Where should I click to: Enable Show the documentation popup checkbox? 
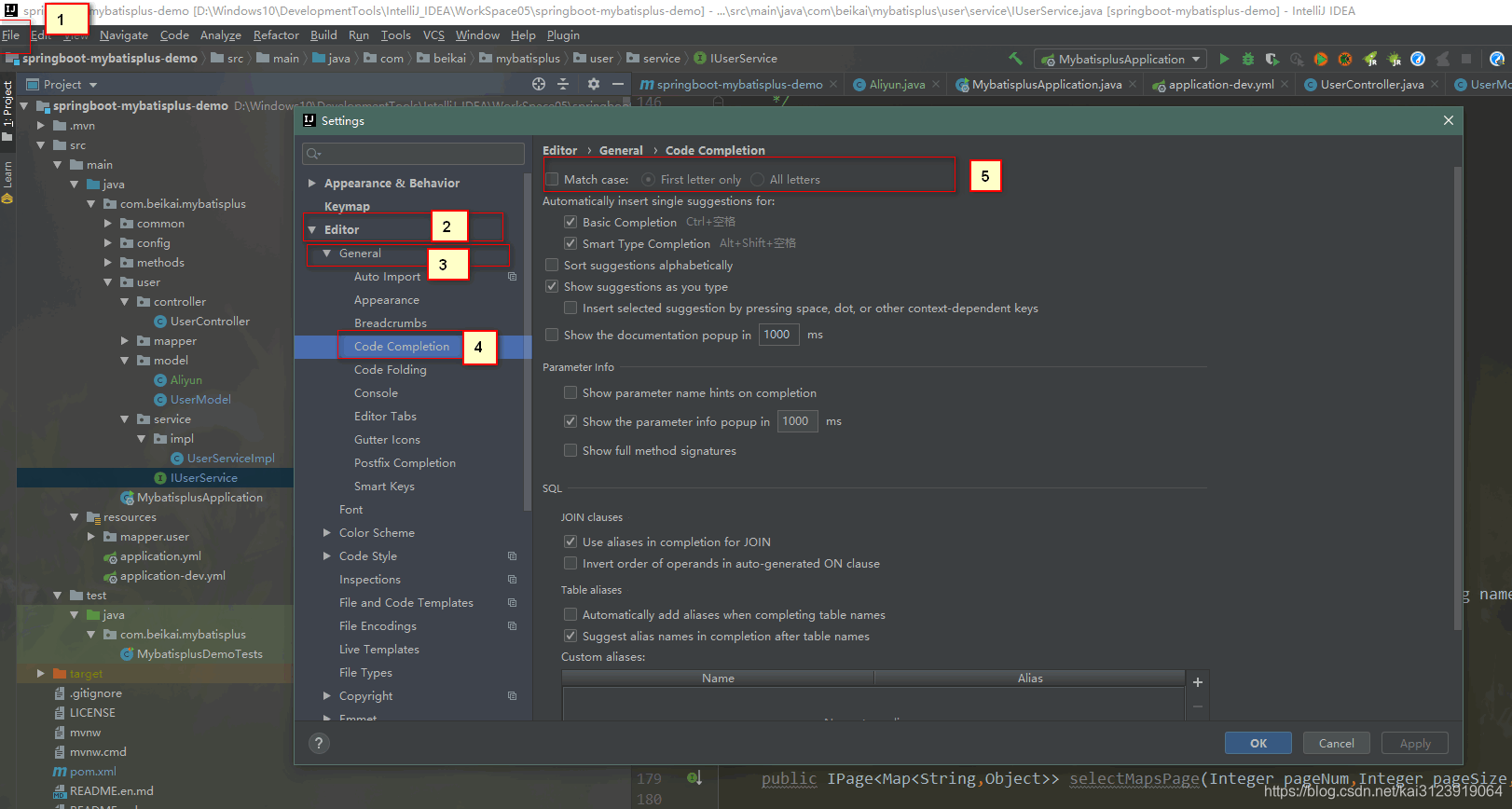[552, 335]
